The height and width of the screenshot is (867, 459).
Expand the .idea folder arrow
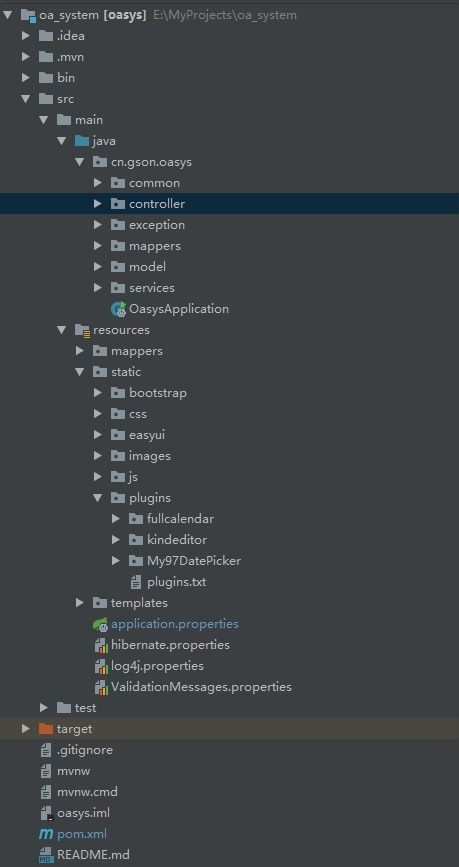pyautogui.click(x=25, y=36)
